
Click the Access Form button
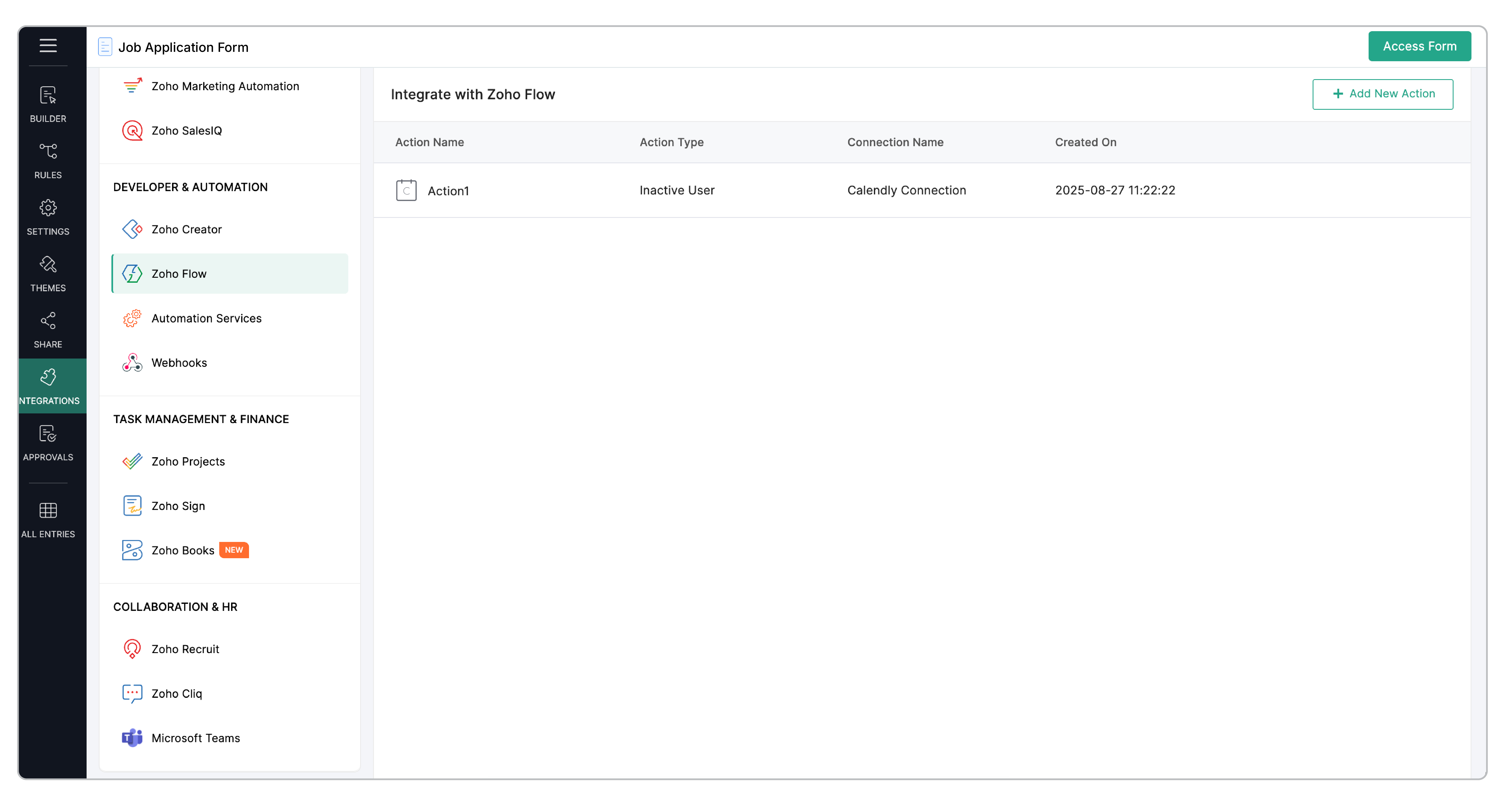point(1419,46)
